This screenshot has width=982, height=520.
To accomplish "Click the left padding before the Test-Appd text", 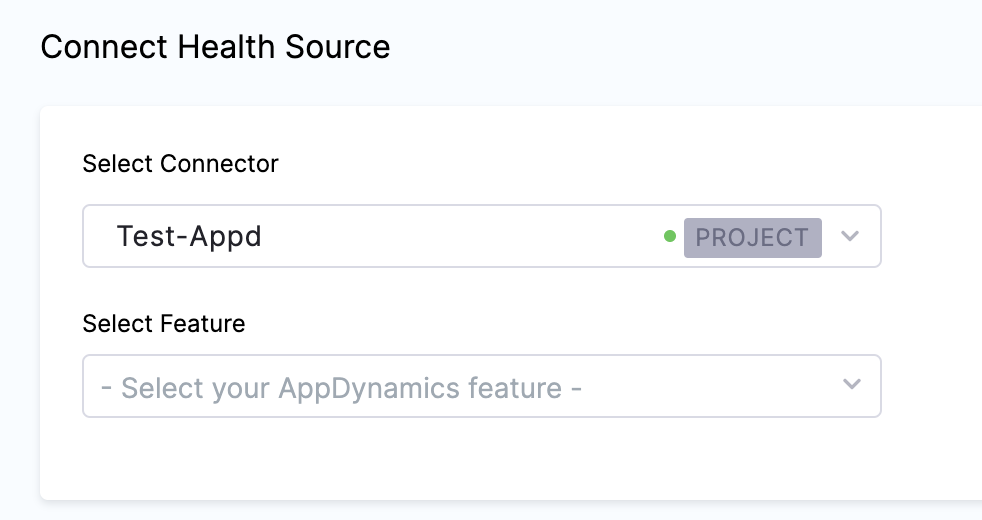I will tap(99, 237).
